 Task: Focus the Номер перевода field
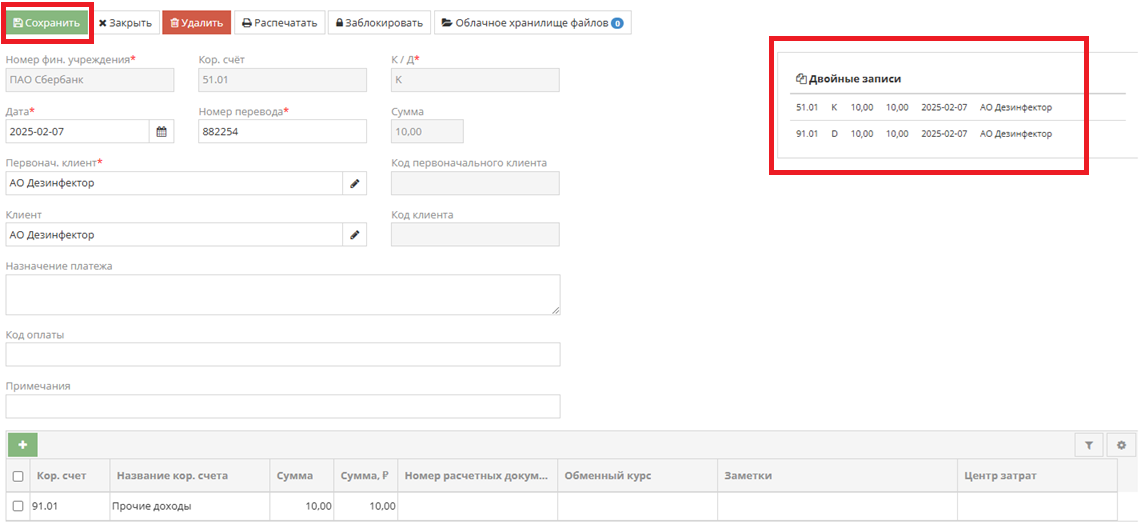point(282,132)
